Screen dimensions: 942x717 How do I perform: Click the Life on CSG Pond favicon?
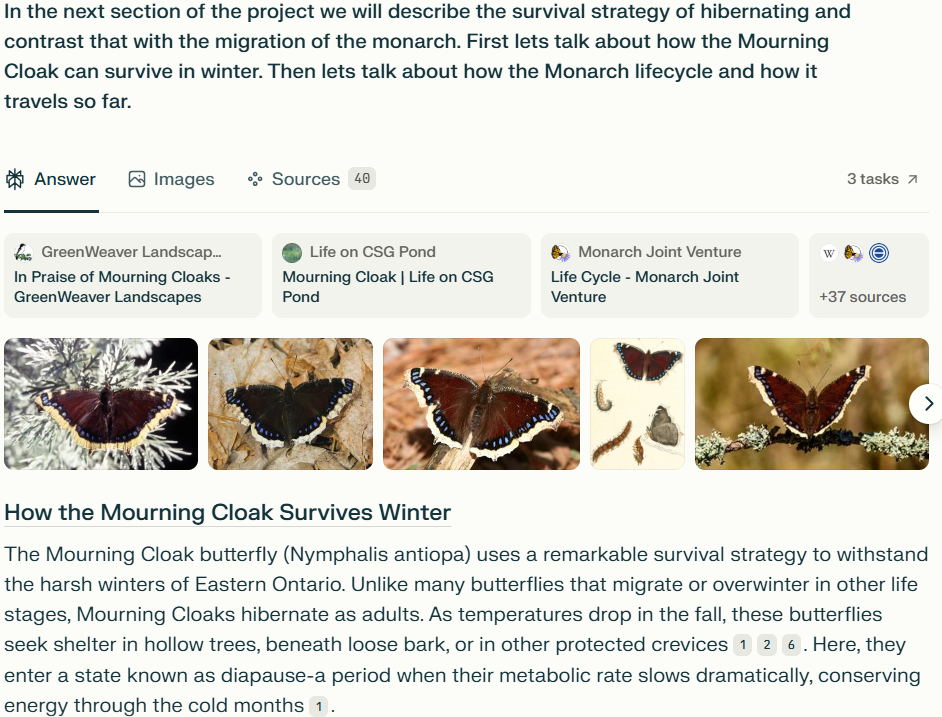click(291, 252)
